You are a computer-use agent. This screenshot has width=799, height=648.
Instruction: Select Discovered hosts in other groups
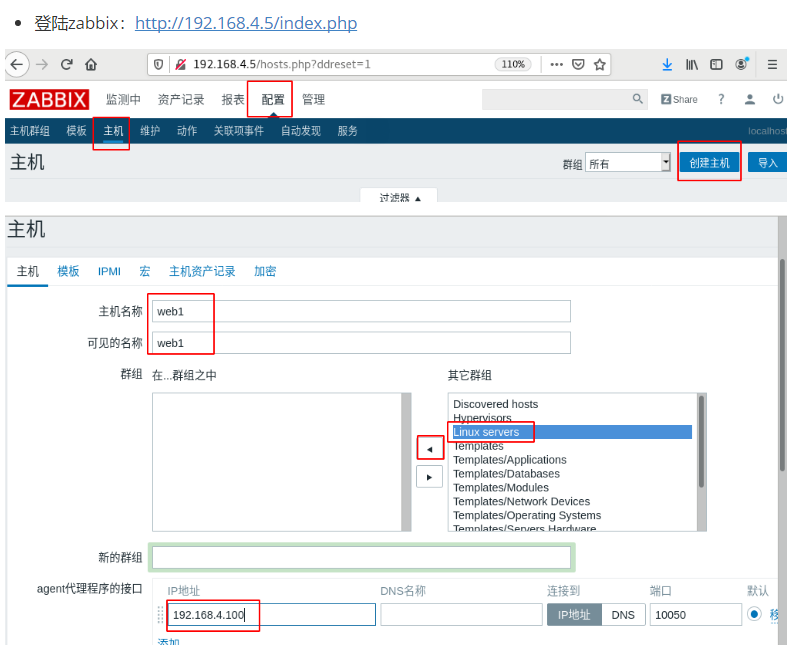[x=495, y=404]
